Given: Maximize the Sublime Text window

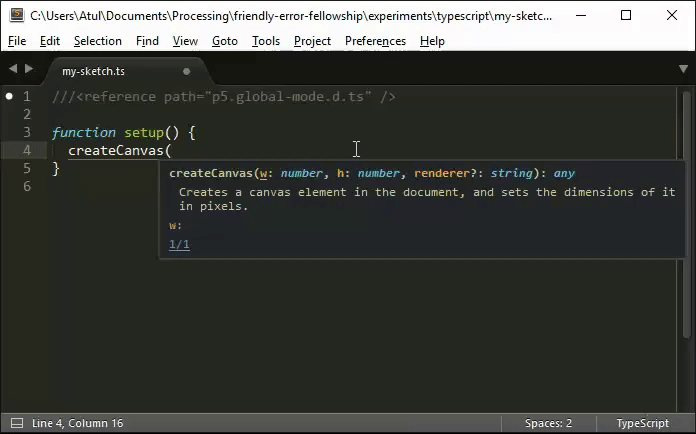Looking at the screenshot, I should [x=626, y=16].
